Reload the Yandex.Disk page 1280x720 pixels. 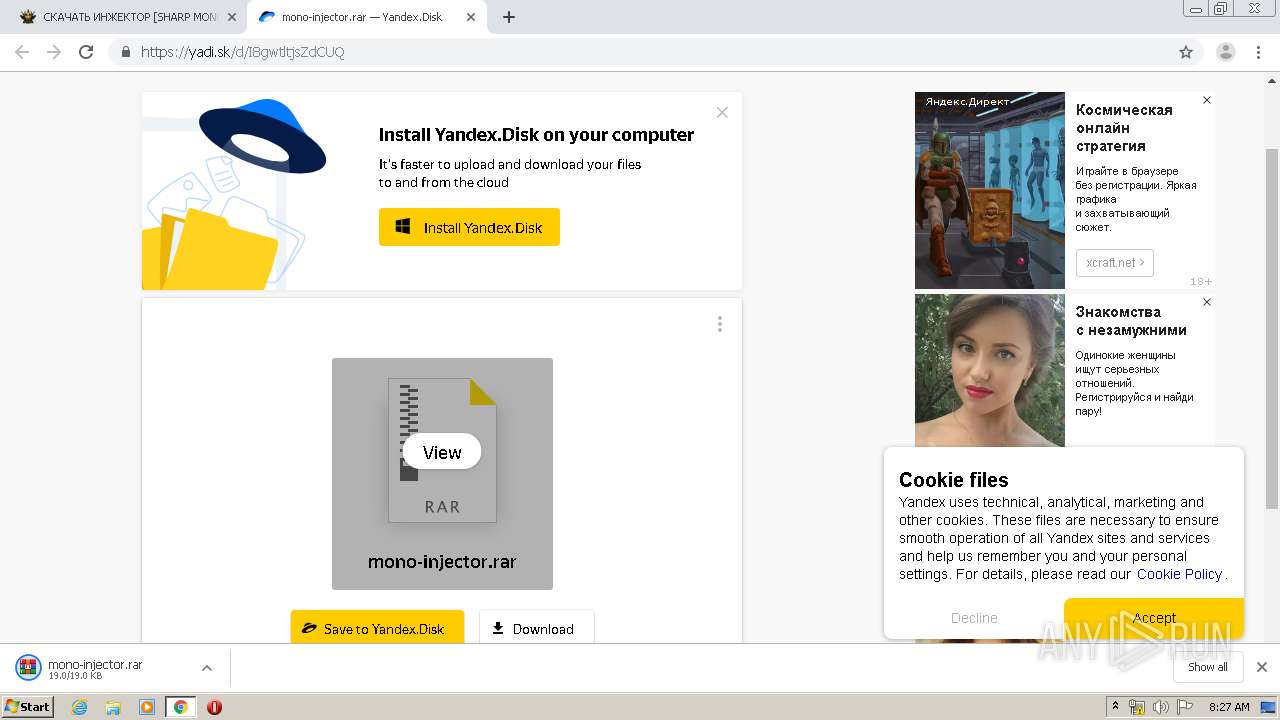click(x=86, y=52)
